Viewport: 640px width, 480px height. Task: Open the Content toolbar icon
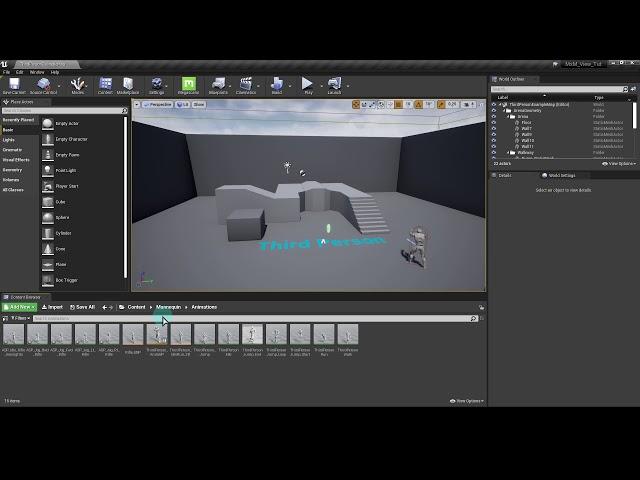coord(105,86)
